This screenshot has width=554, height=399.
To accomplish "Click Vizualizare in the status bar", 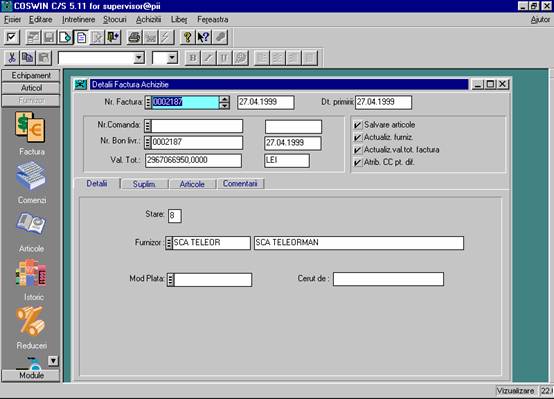I will (515, 391).
